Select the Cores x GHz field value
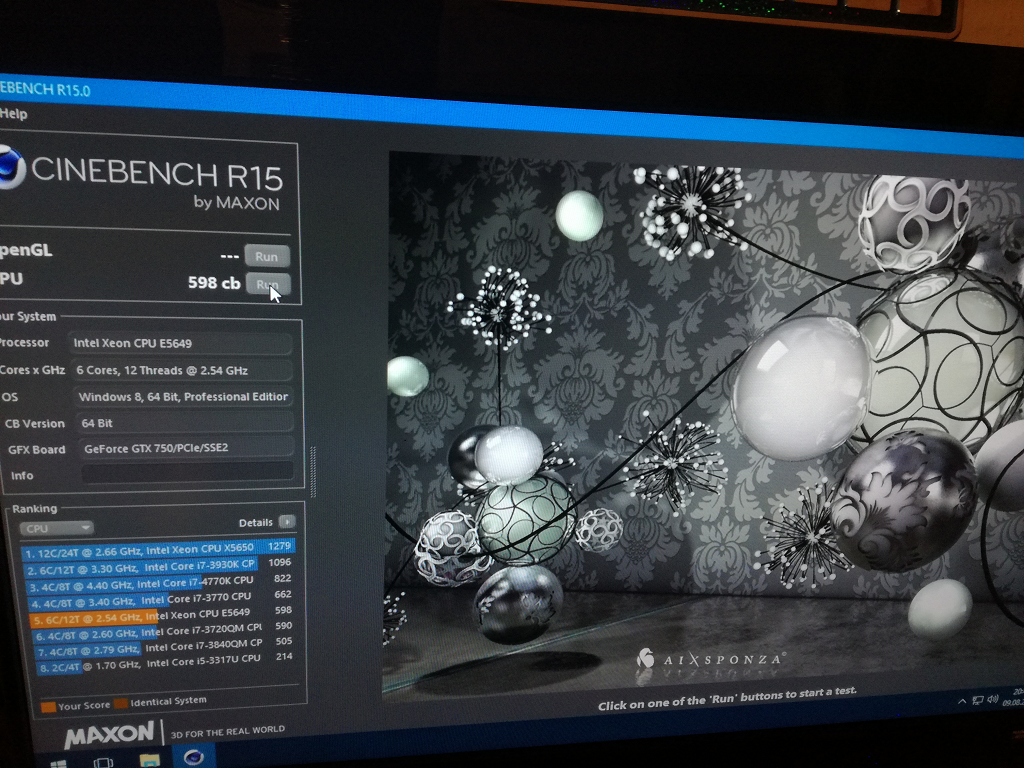 (182, 370)
